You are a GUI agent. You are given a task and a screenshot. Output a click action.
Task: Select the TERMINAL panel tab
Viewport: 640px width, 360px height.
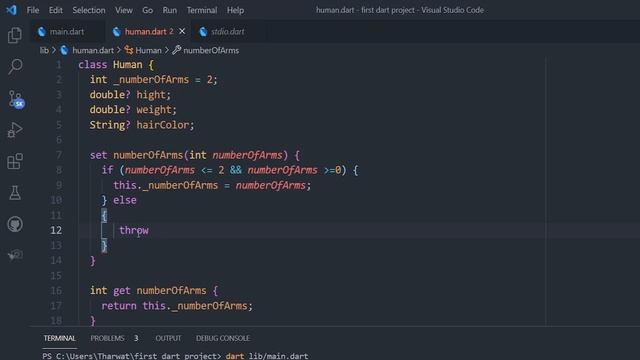pos(60,338)
